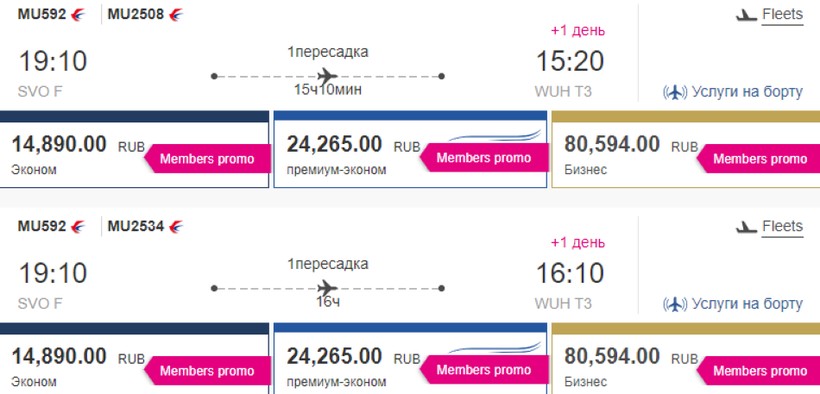
Task: Click the airline logo next to MU2534
Action: coord(176,227)
